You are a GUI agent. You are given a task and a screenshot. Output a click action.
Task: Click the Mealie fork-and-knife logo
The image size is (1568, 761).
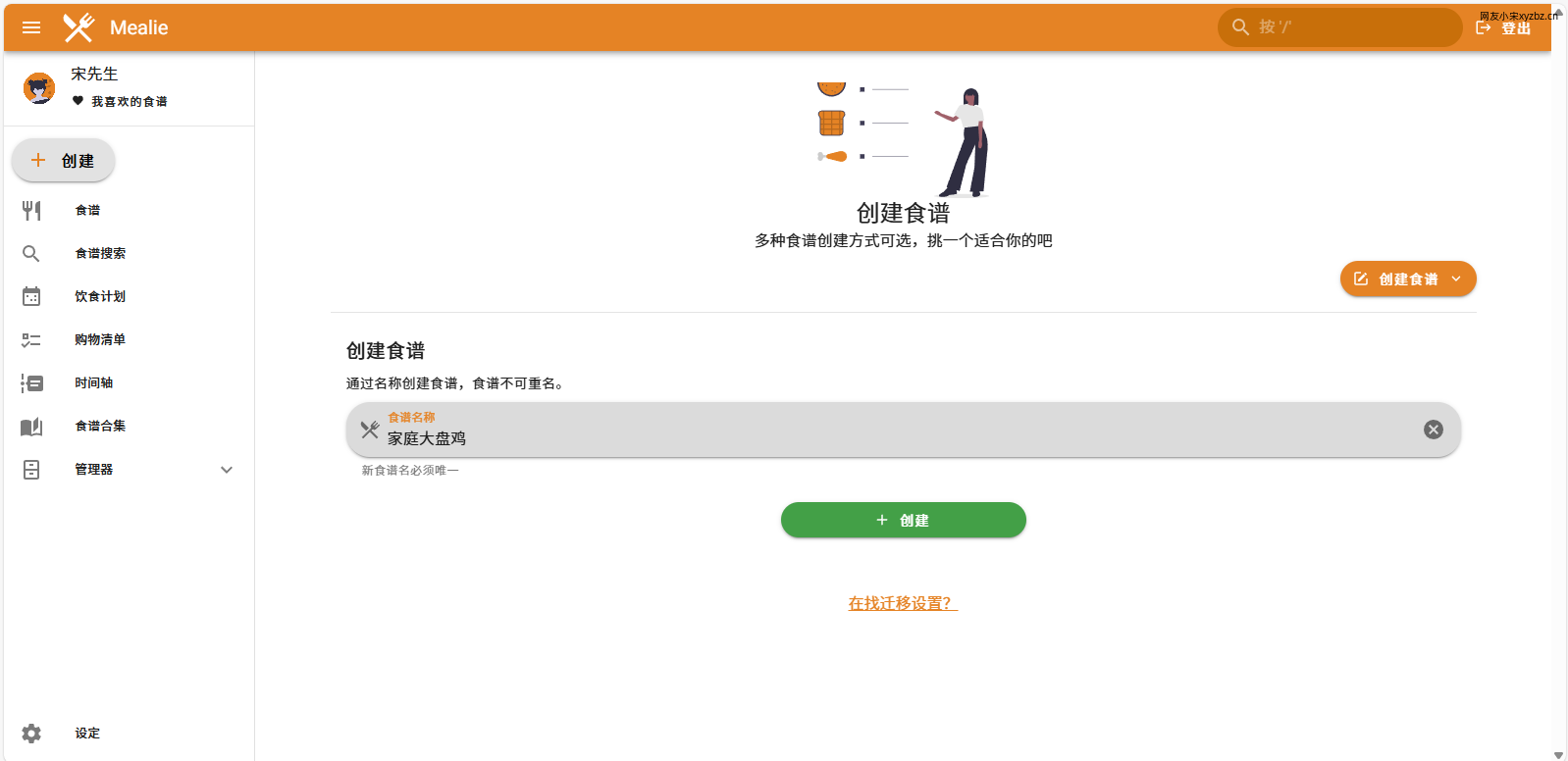pyautogui.click(x=78, y=27)
